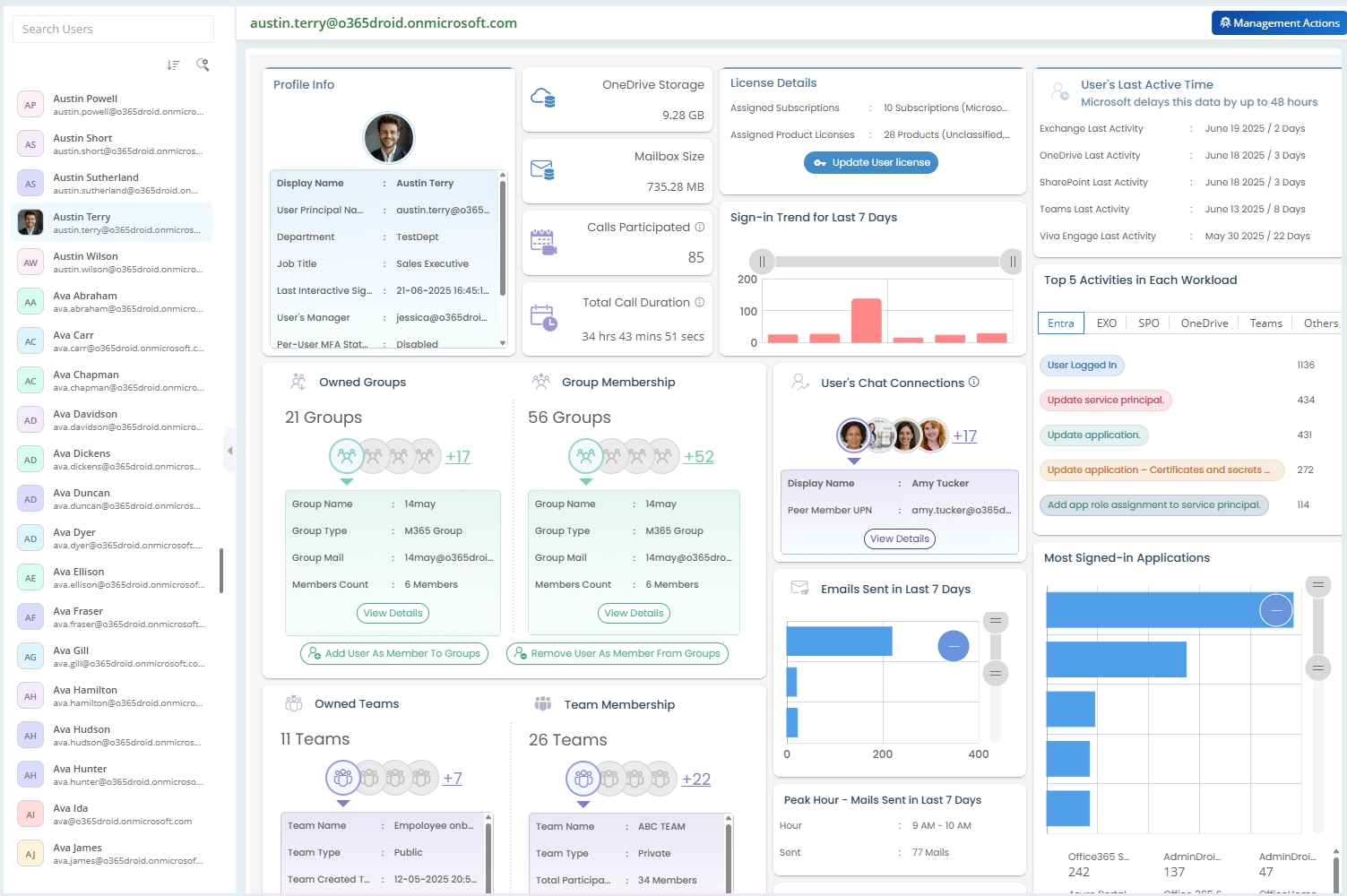This screenshot has width=1347, height=896.
Task: Click the Total Call Duration clock icon
Action: [x=544, y=316]
